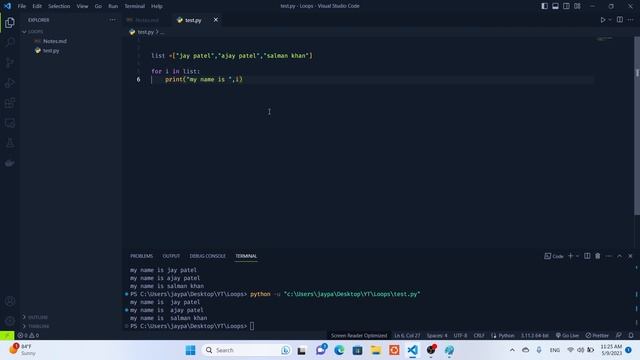Run Python file with play button

pyautogui.click(x=602, y=20)
